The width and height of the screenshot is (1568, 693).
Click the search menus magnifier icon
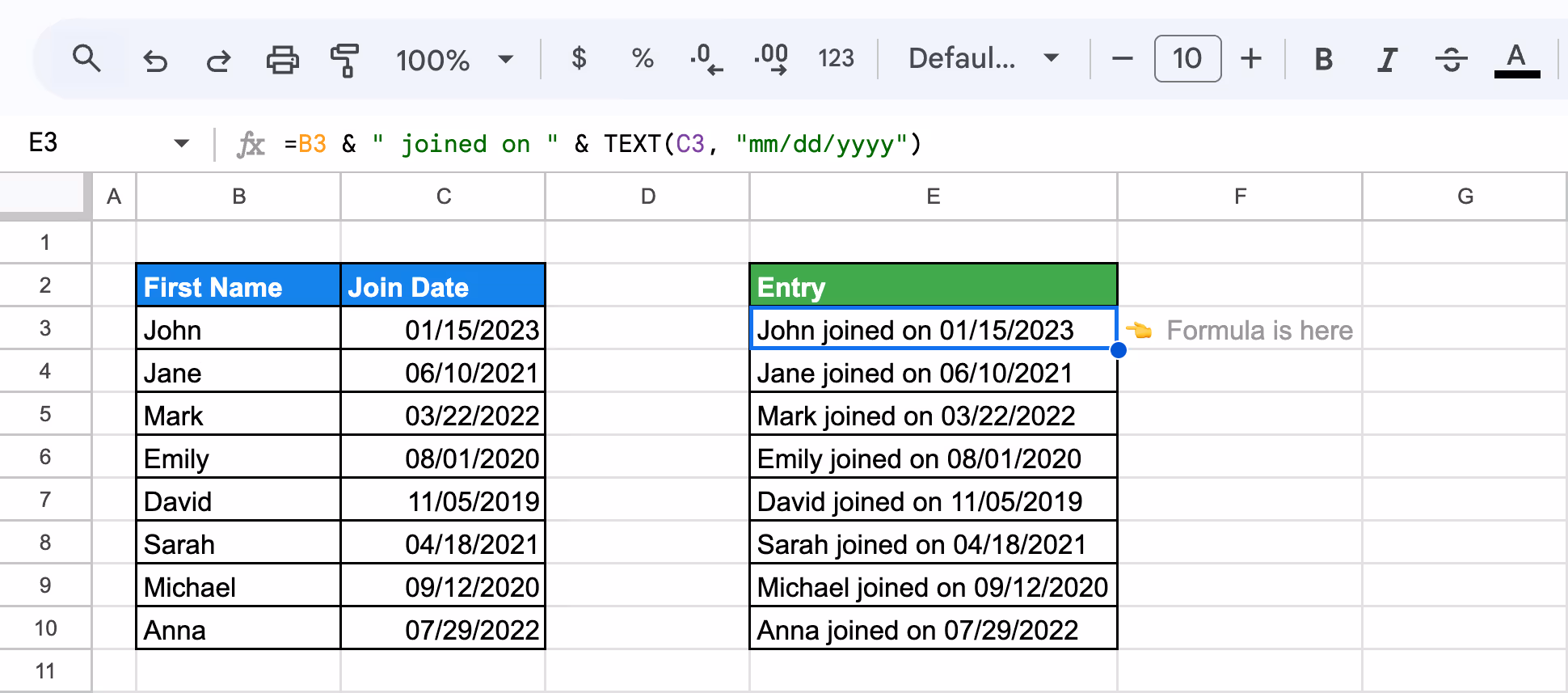86,59
